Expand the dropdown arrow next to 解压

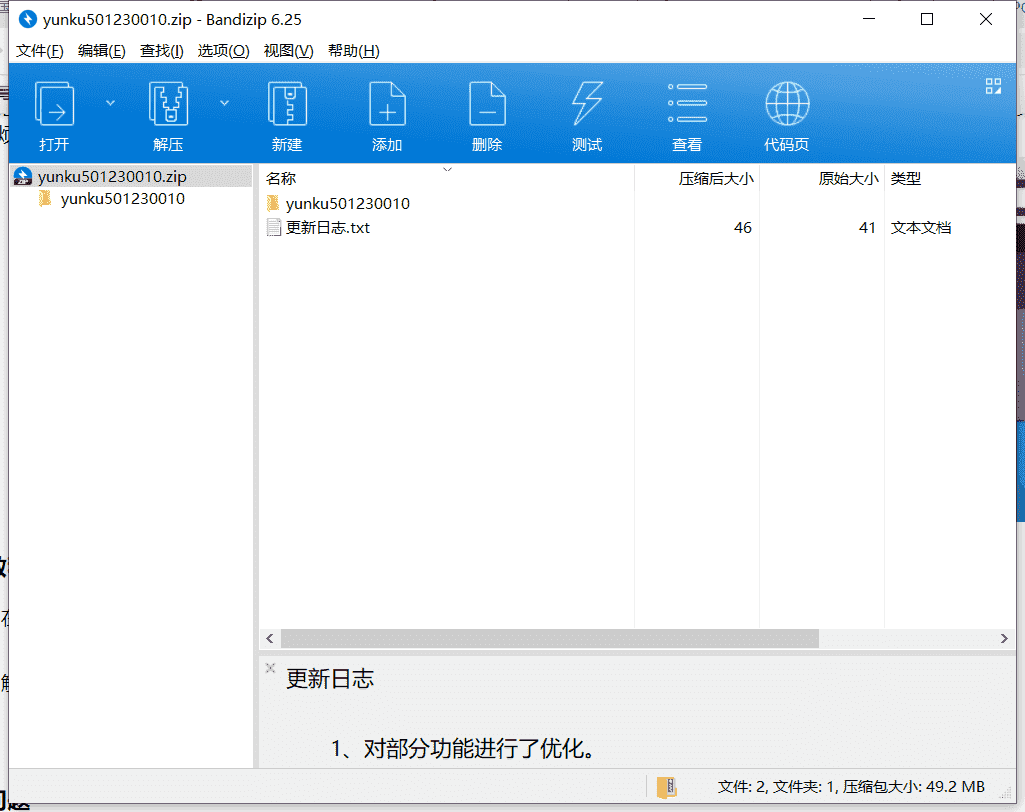point(224,103)
